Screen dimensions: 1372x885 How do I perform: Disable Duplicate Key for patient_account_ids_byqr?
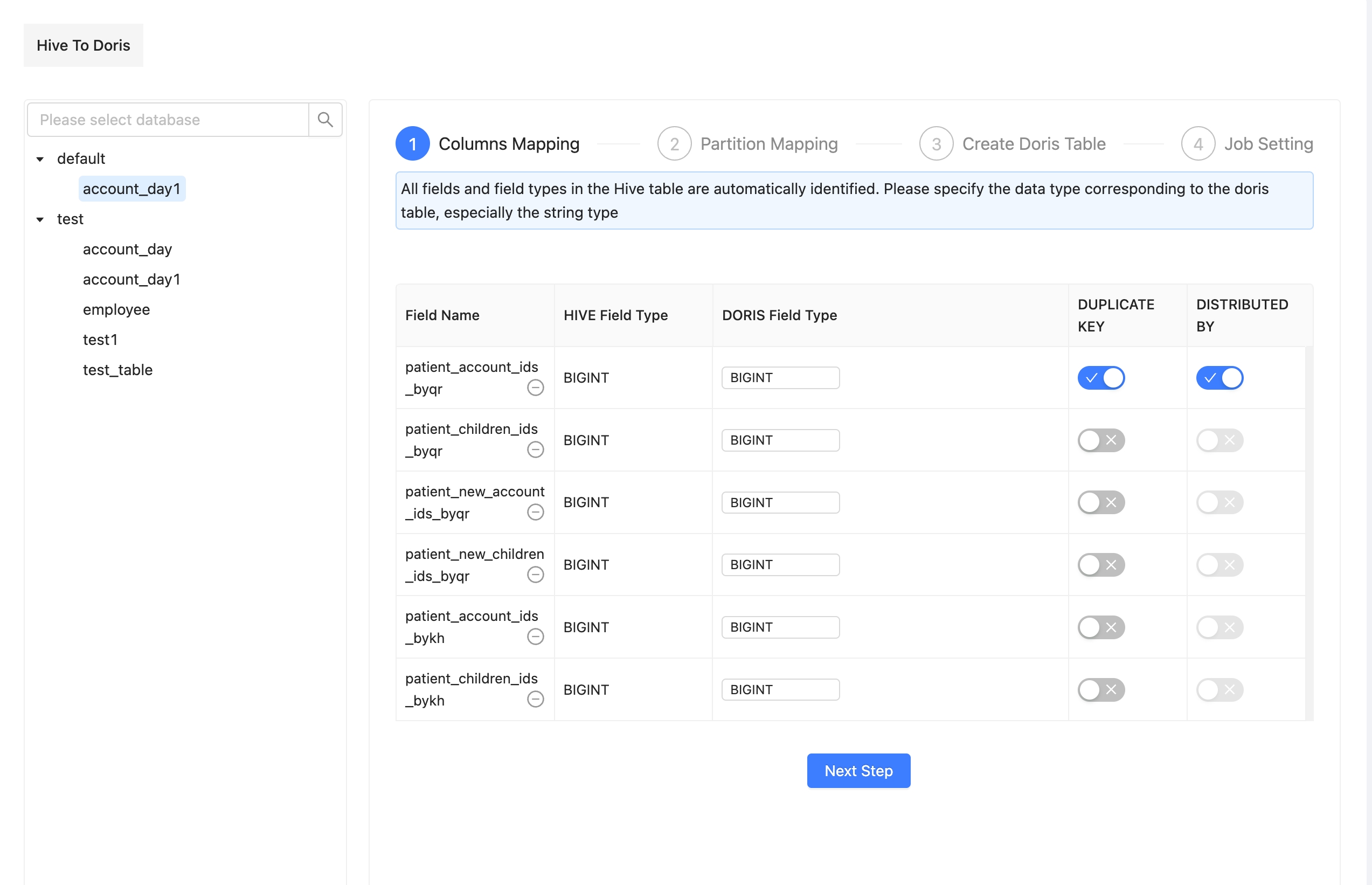click(1100, 378)
